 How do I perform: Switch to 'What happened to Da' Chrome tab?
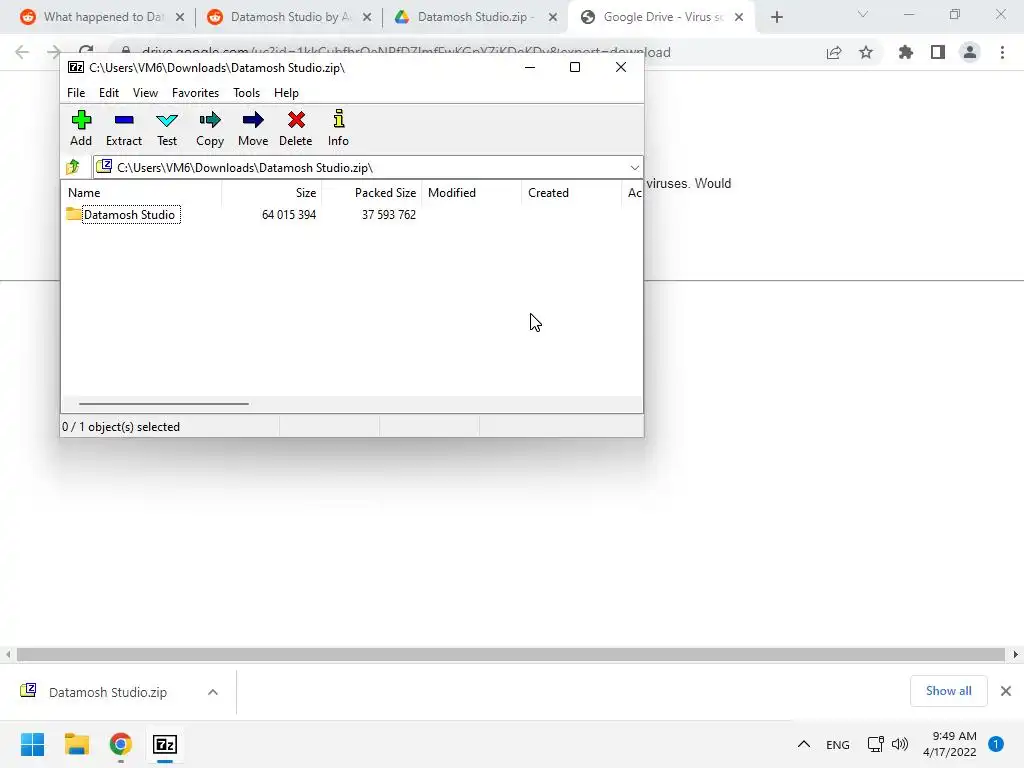[103, 17]
